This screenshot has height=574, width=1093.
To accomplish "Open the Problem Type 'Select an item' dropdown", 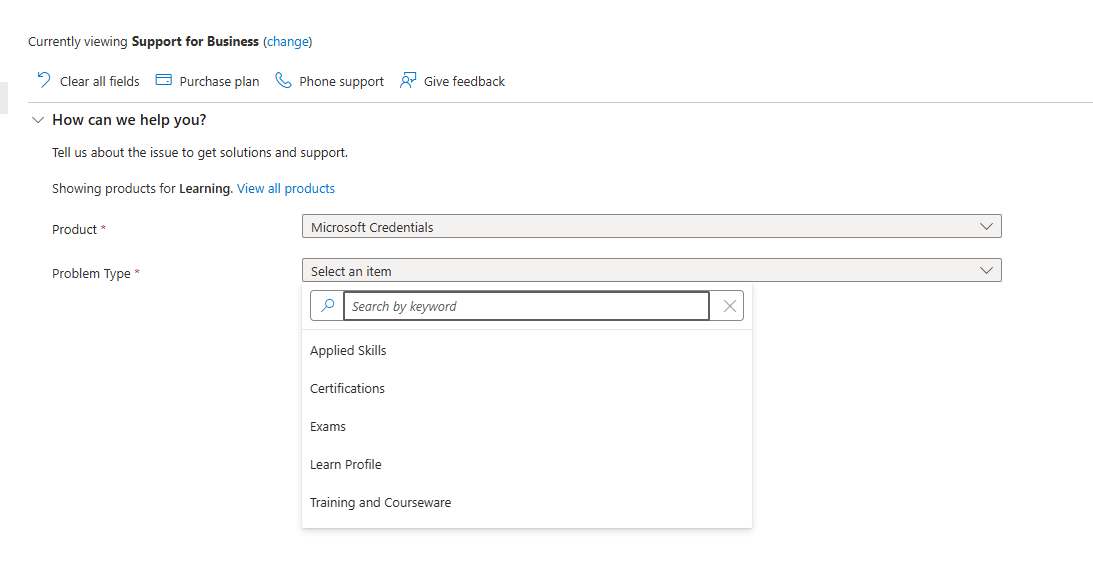I will click(652, 271).
